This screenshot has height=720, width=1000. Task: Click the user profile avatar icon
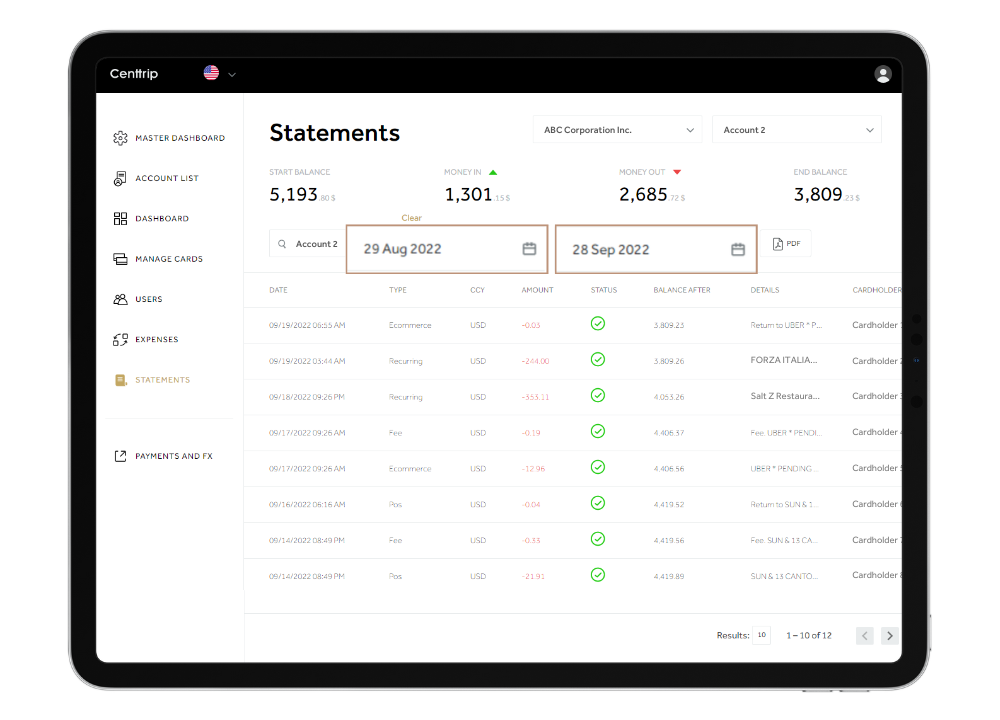(882, 74)
